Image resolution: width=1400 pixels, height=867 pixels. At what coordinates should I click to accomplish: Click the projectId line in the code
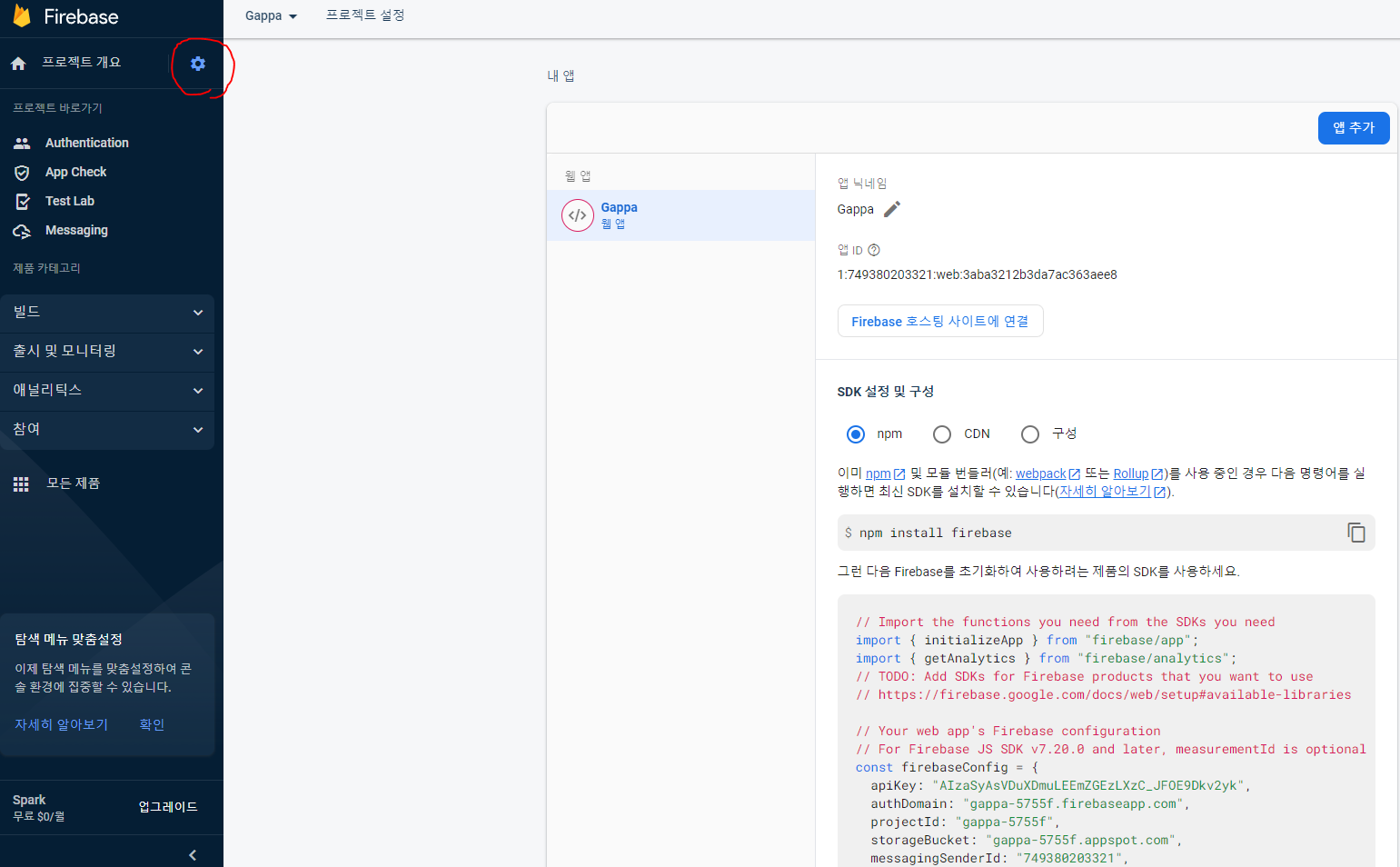click(x=965, y=822)
